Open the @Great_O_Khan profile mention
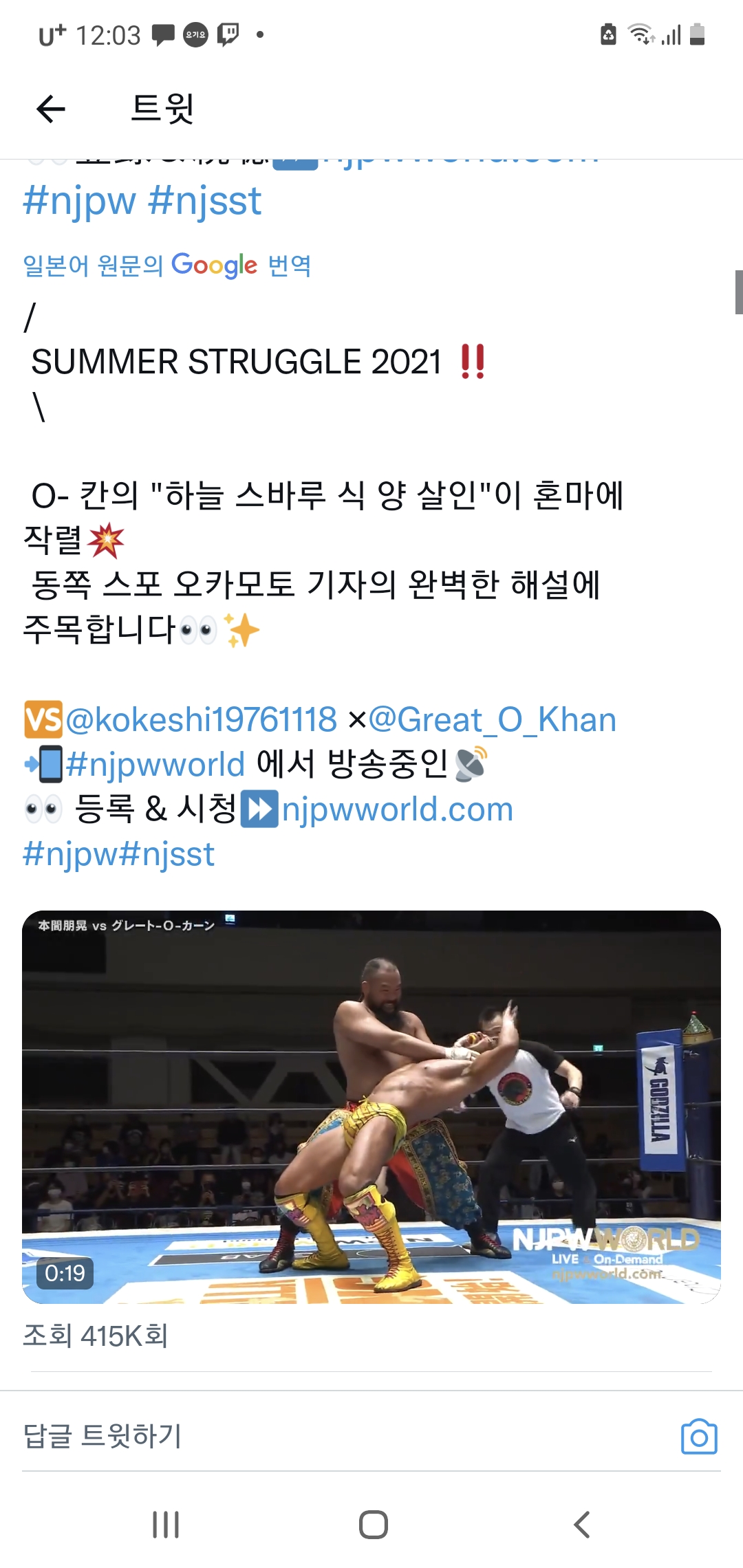The height and width of the screenshot is (1568, 743). [493, 720]
